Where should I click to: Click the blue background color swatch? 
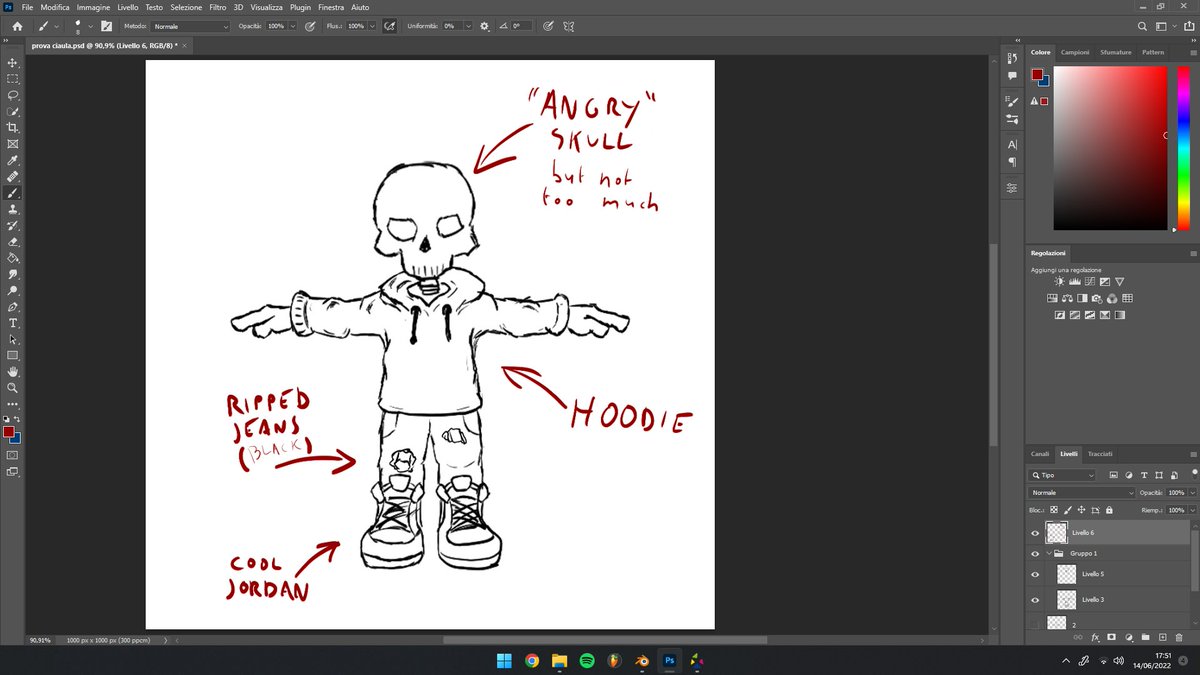(x=17, y=439)
